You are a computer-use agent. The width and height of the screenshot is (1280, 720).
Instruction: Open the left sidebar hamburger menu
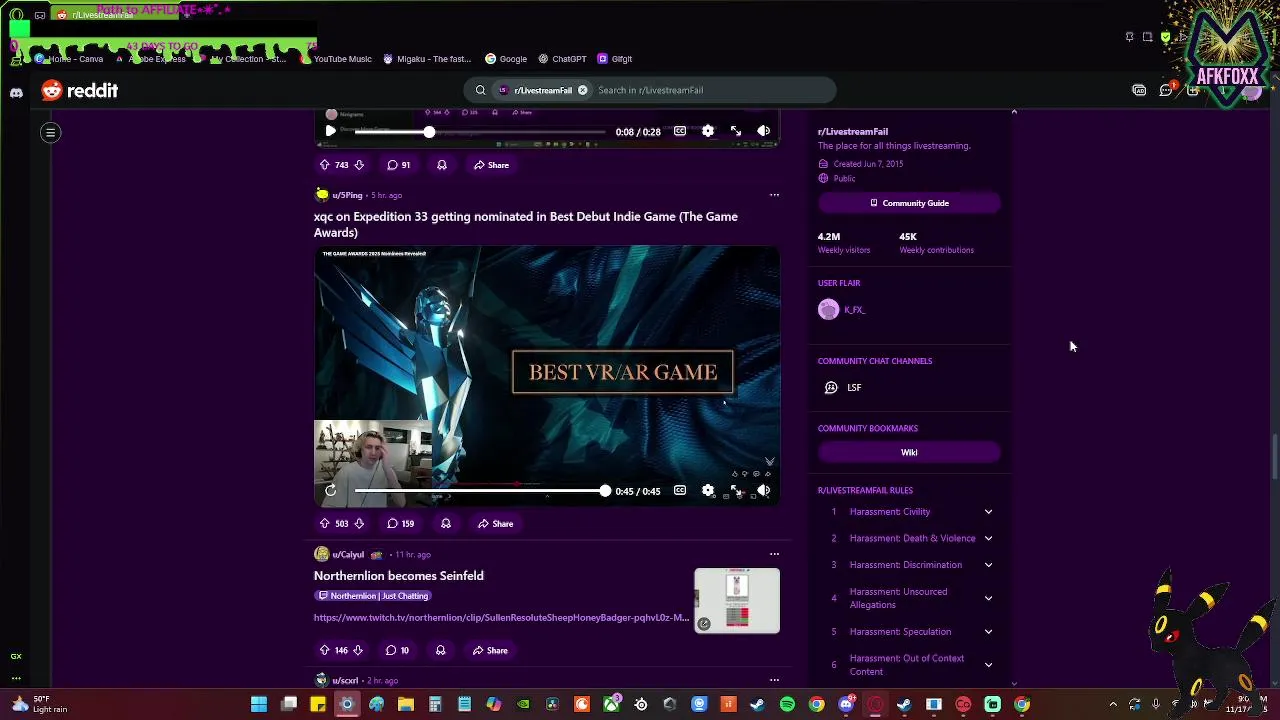(50, 132)
